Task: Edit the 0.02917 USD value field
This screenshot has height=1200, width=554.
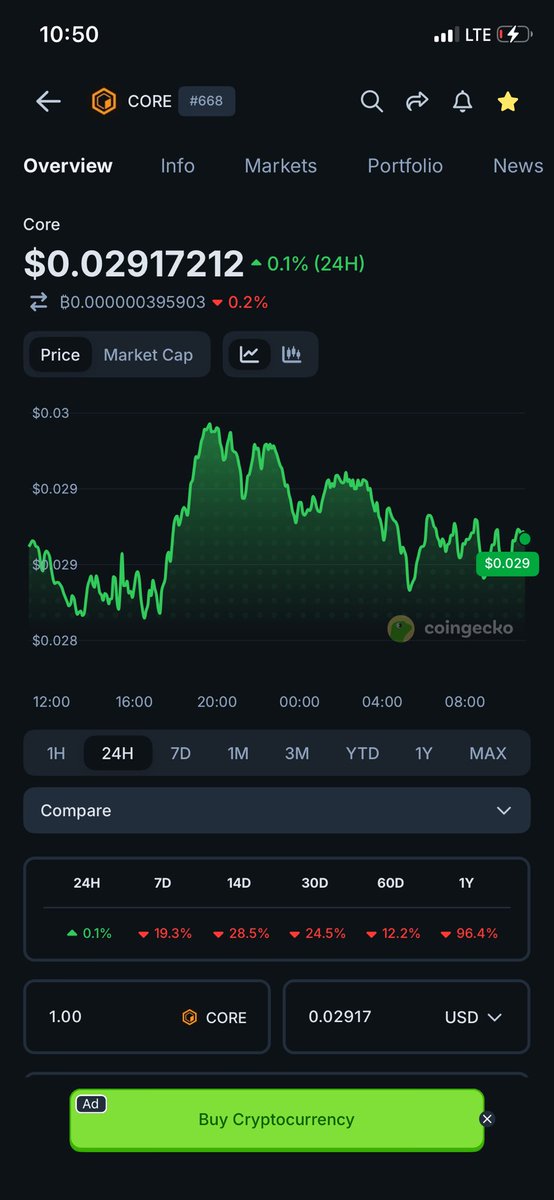Action: (x=407, y=1017)
